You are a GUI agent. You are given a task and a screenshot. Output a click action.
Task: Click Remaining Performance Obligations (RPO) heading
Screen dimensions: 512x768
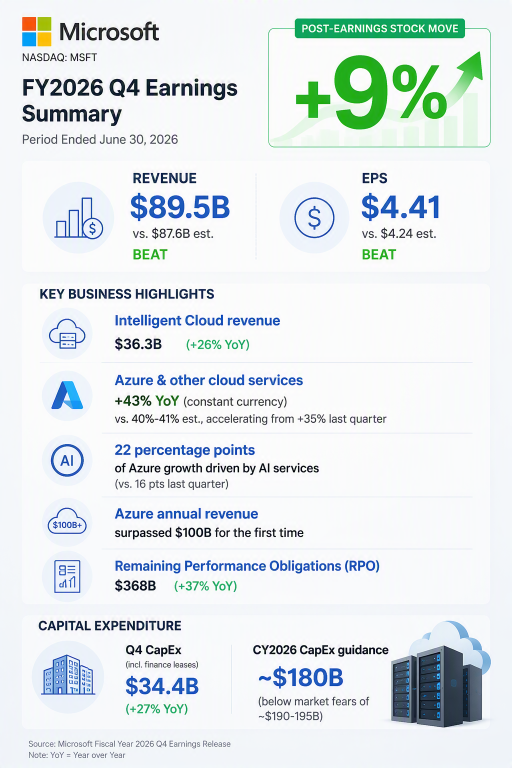[247, 566]
